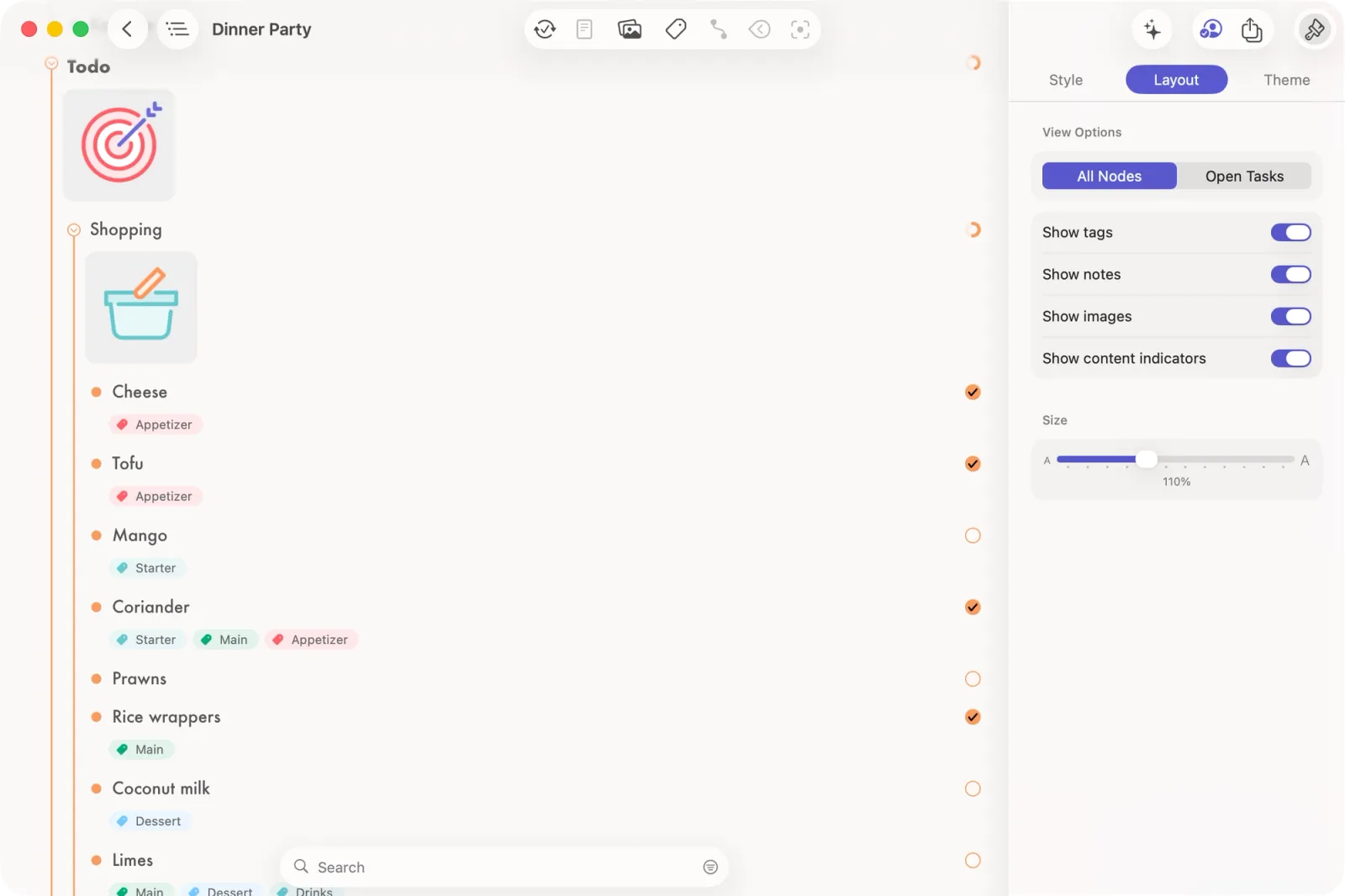Click the Main tag under Rice wrappers
1345x896 pixels.
pos(141,750)
